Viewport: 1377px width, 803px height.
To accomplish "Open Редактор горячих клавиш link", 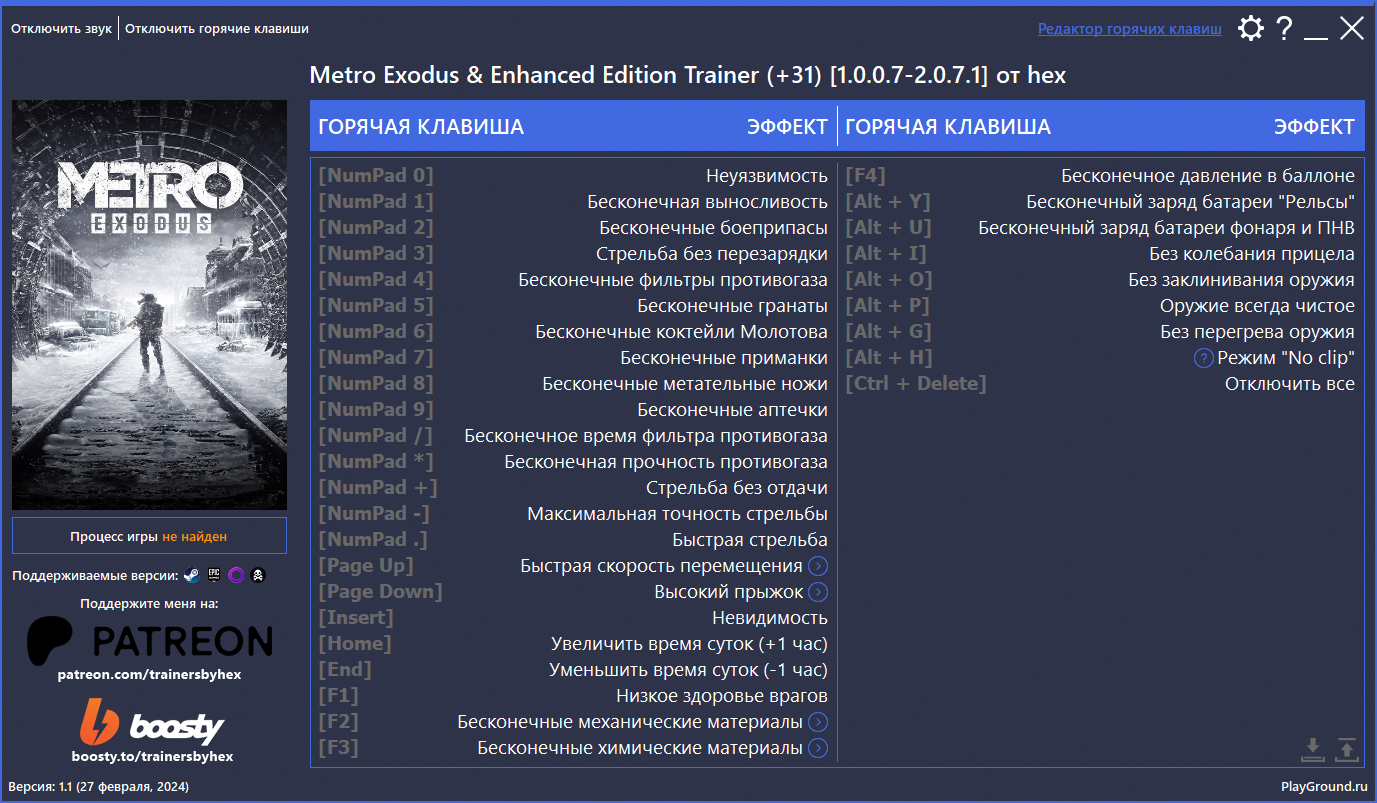I will click(x=1130, y=29).
